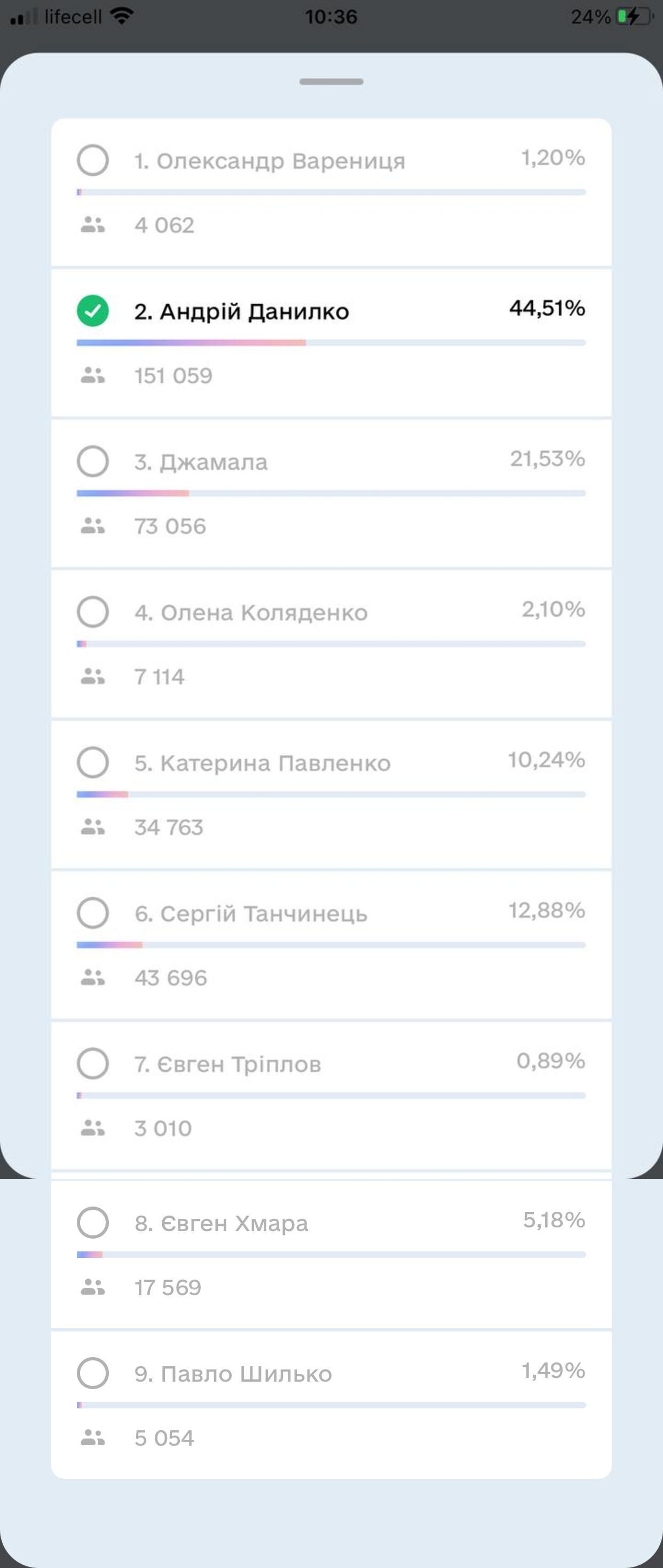This screenshot has height=1568, width=663.
Task: Tap the sheet drag handle at top
Action: pyautogui.click(x=331, y=82)
